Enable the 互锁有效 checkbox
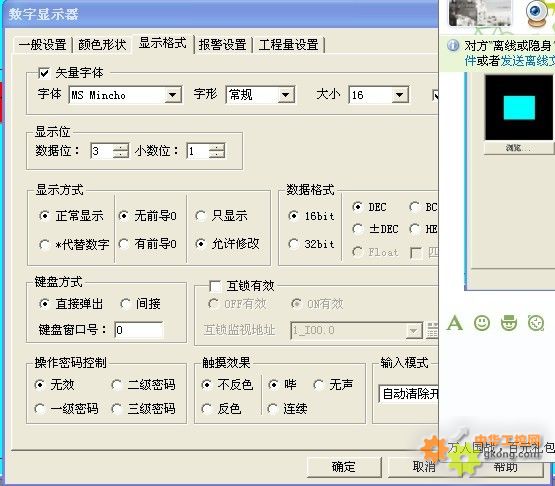Image resolution: width=555 pixels, height=486 pixels. pos(215,286)
